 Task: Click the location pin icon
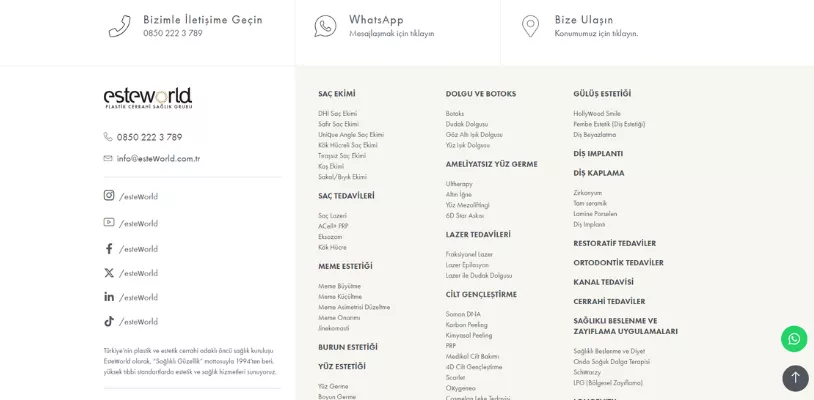point(530,26)
